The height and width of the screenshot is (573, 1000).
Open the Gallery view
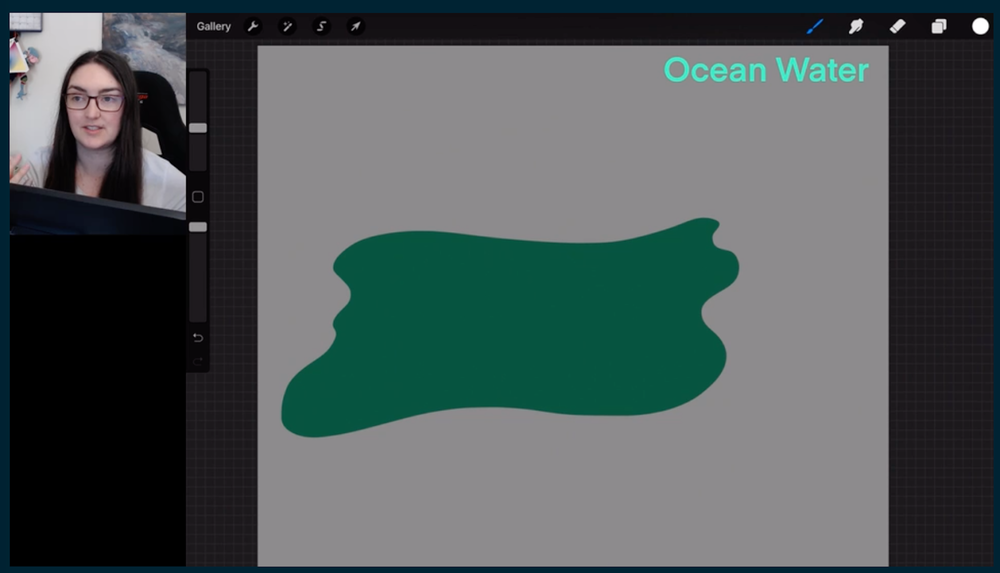pyautogui.click(x=213, y=27)
